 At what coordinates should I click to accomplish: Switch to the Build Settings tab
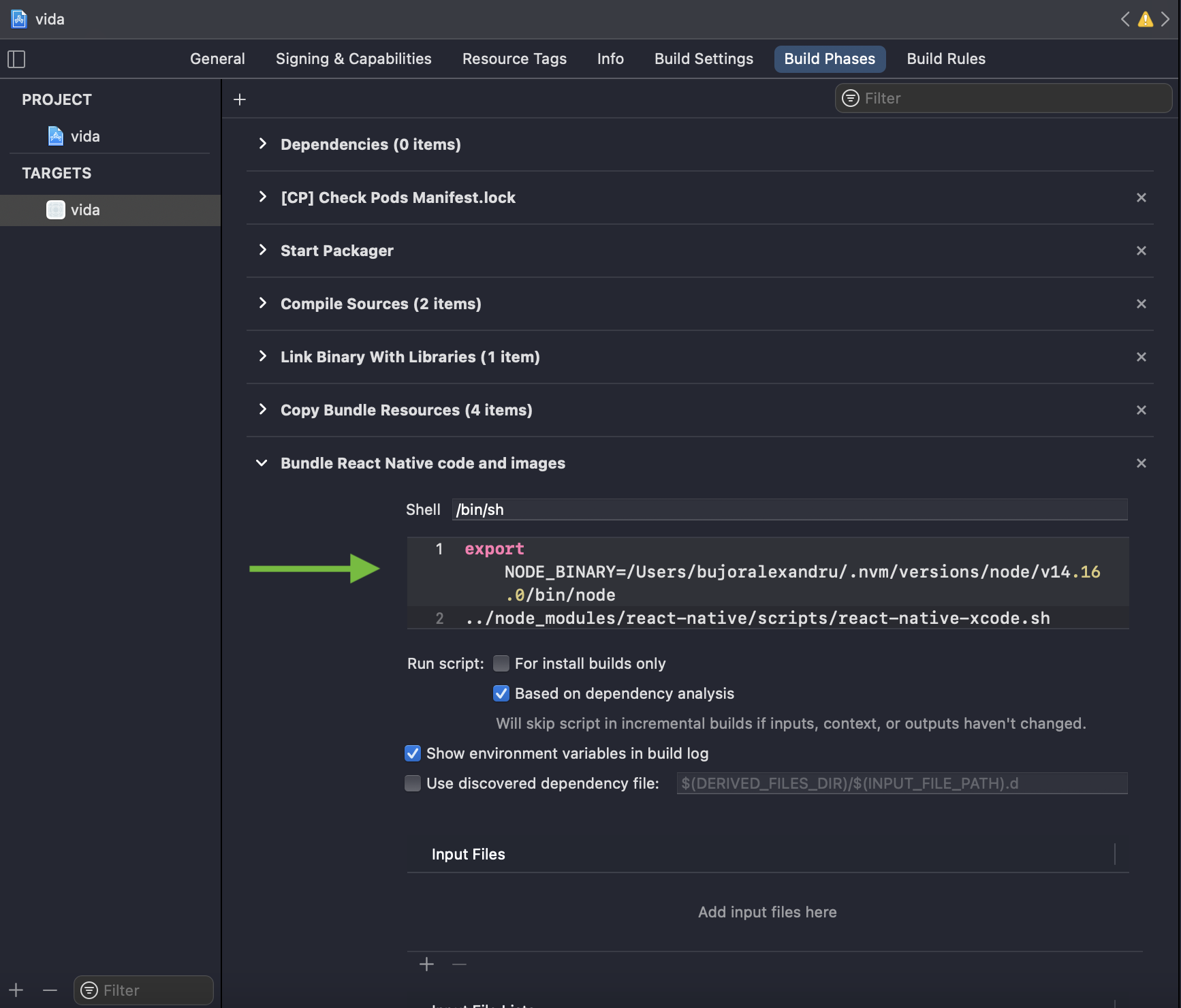(x=704, y=59)
